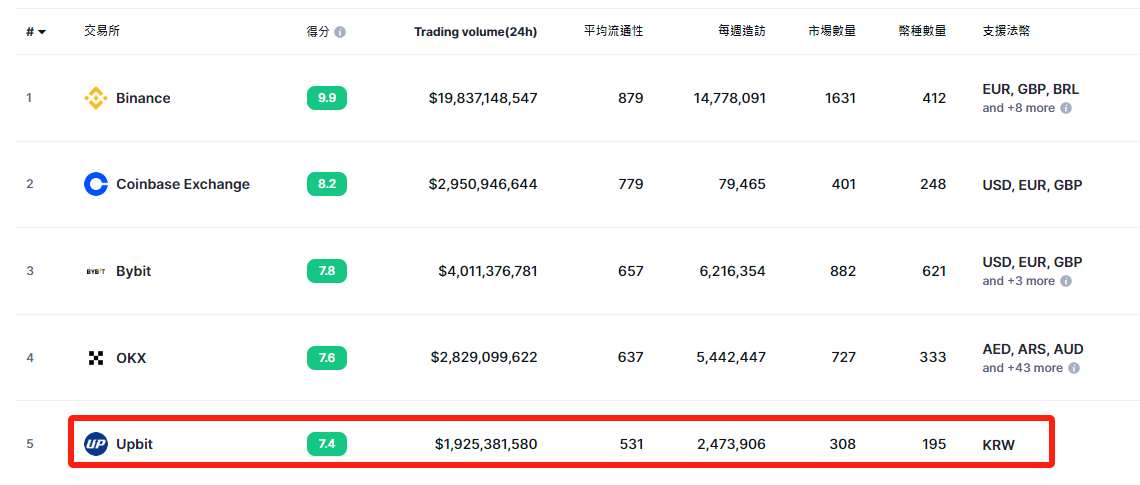Open the Bybit exchange link
The width and height of the screenshot is (1140, 485).
(134, 271)
